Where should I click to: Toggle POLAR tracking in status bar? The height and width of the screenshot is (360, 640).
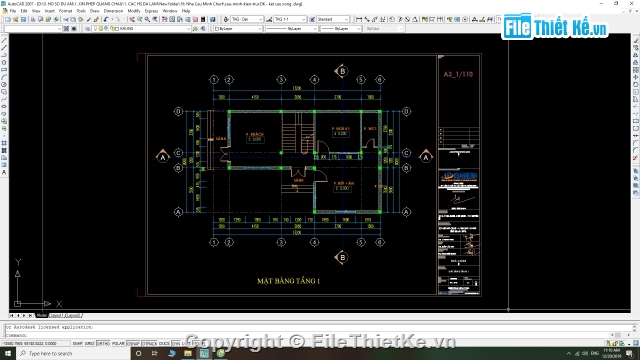[118, 344]
